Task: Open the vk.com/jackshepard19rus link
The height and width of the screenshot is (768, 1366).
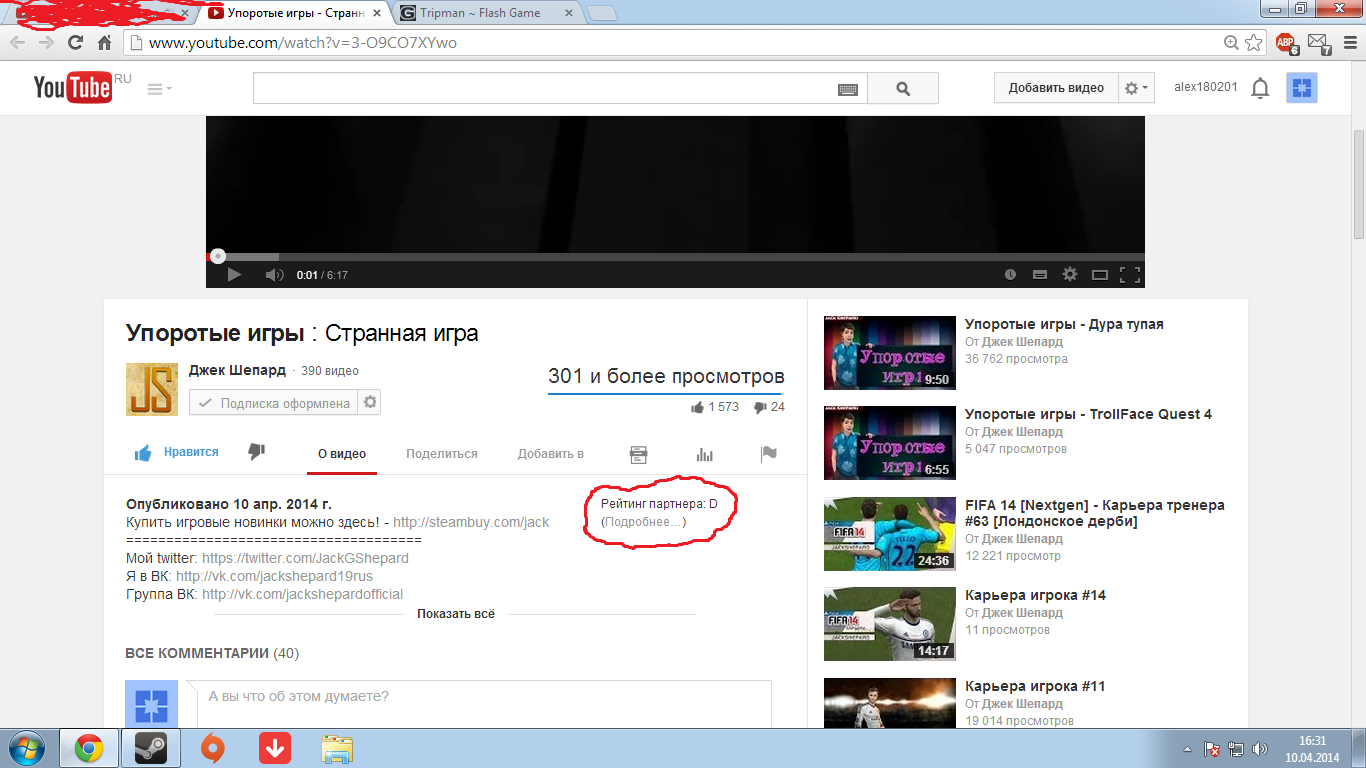Action: click(x=274, y=576)
